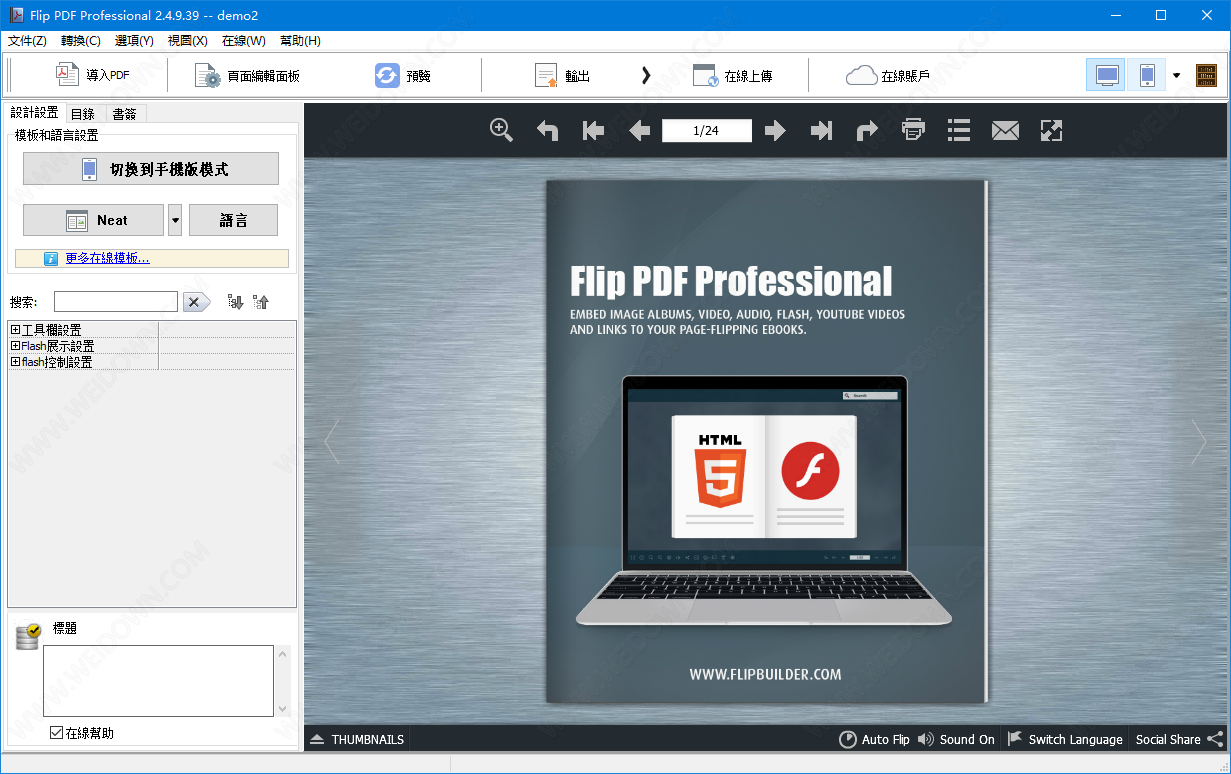
Task: Click 導入PDF import icon
Action: tap(67, 75)
